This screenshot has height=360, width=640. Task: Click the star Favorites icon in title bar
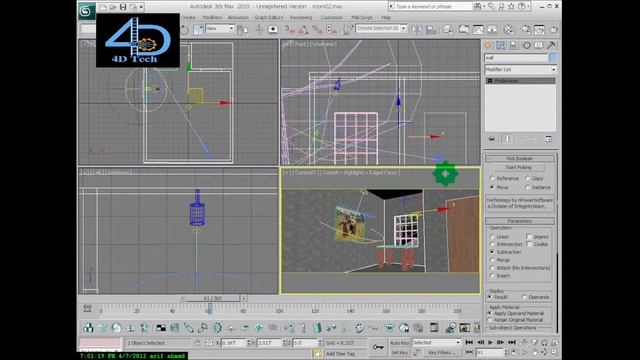pyautogui.click(x=511, y=7)
